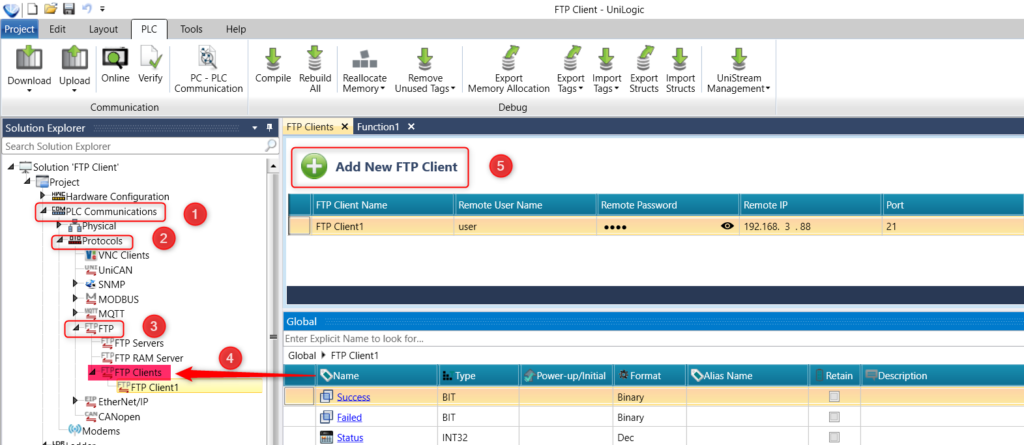
Task: Close the FTP Clients tab
Action: 345,127
